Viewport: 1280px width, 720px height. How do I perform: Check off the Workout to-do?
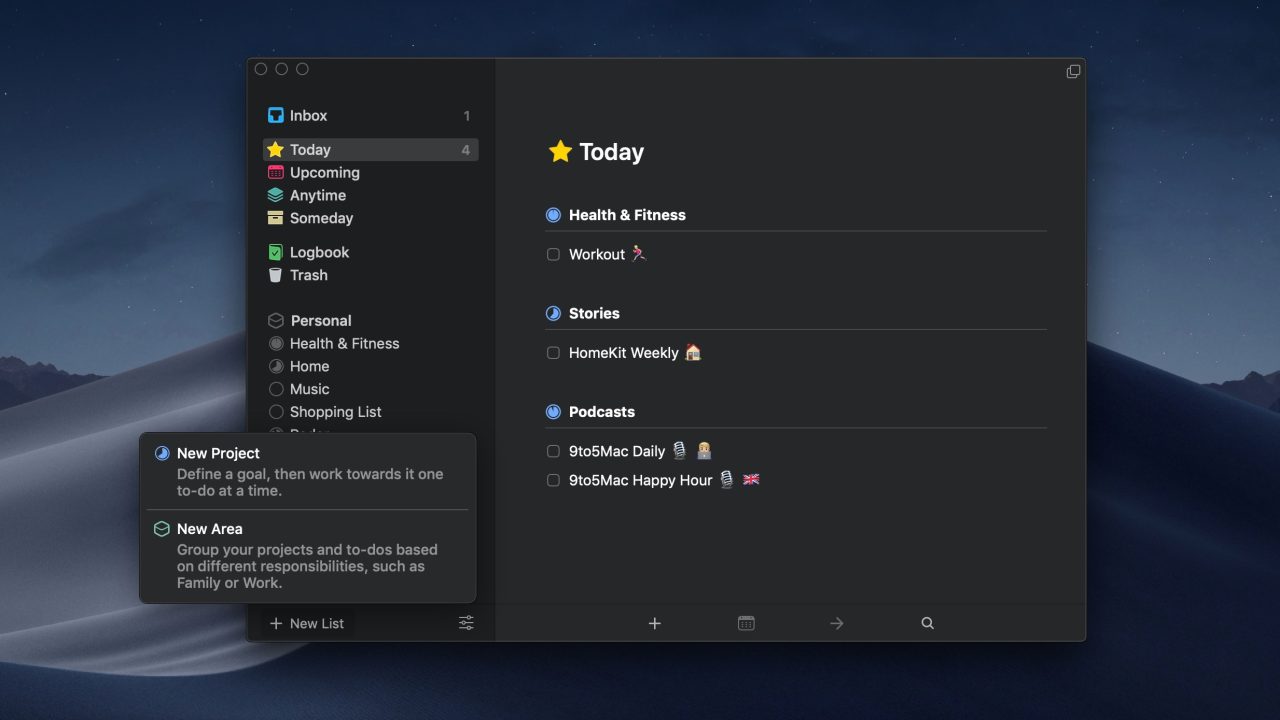[553, 255]
